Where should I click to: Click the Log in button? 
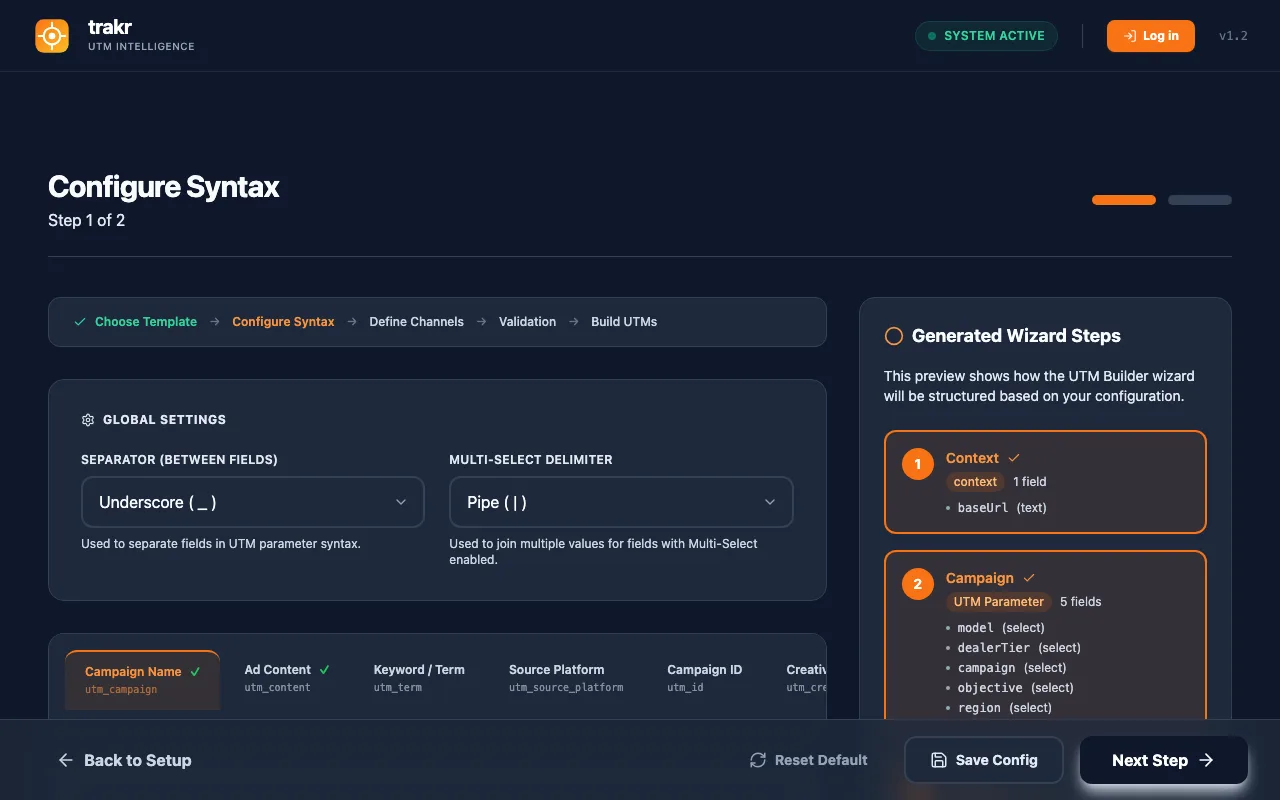tap(1150, 36)
